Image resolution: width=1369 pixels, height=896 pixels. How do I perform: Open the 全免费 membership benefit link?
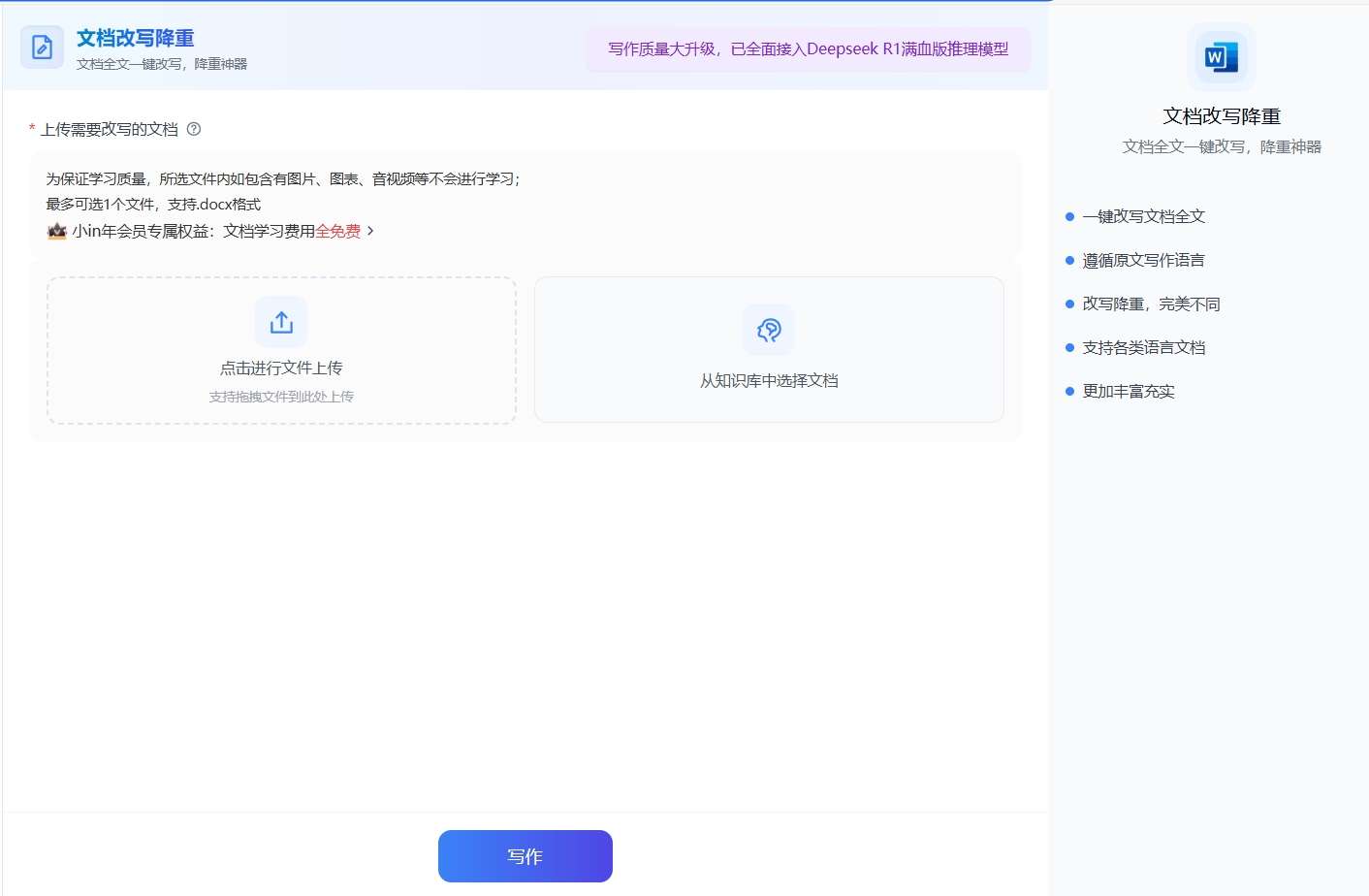338,231
